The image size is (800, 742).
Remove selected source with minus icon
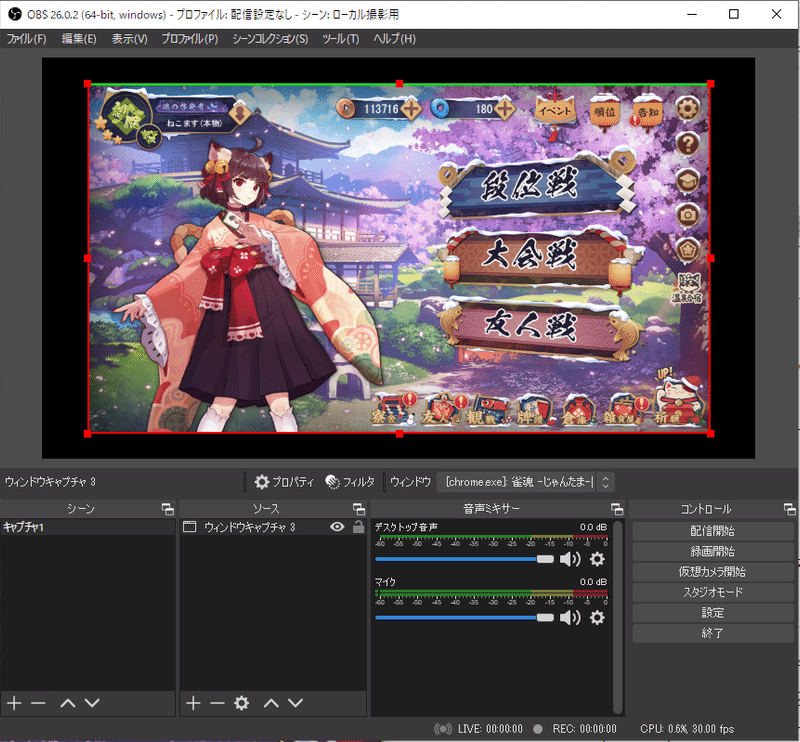click(217, 703)
